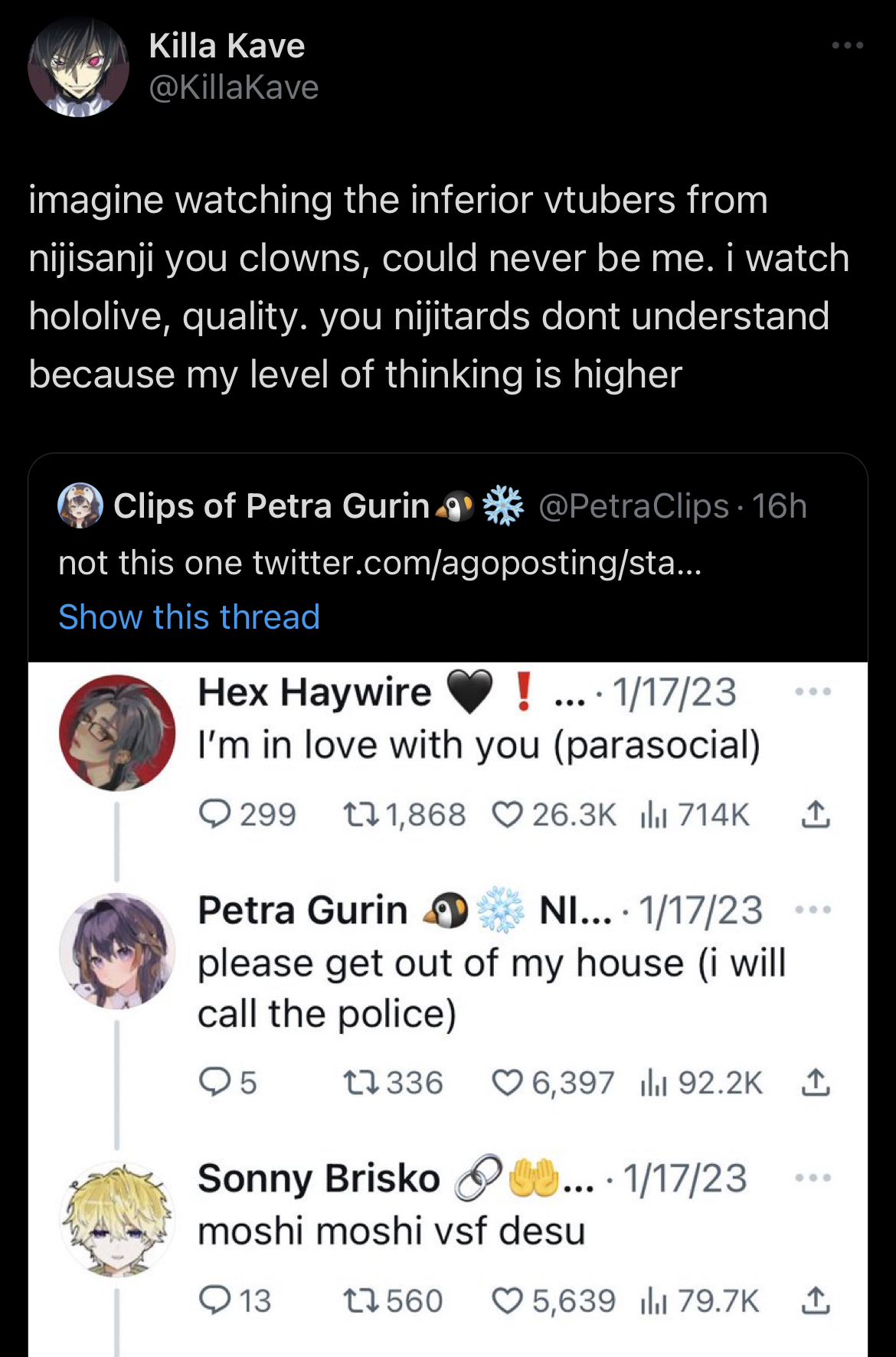896x1357 pixels.
Task: Open Clips of Petra Gurin avatar
Action: pyautogui.click(x=80, y=505)
